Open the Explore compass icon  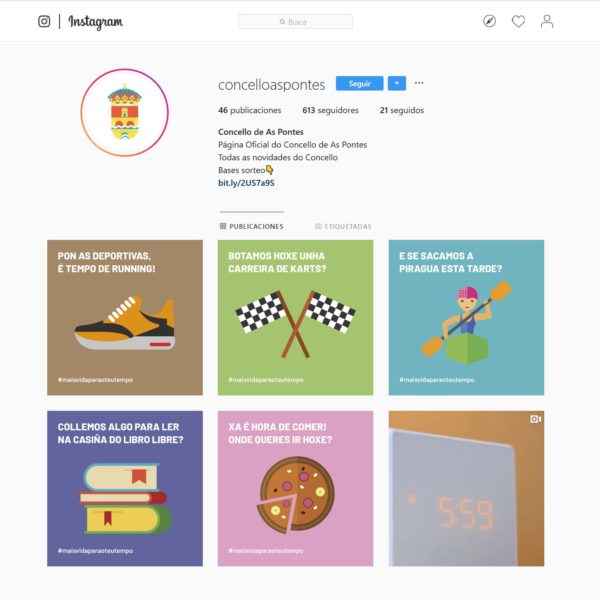pos(489,21)
